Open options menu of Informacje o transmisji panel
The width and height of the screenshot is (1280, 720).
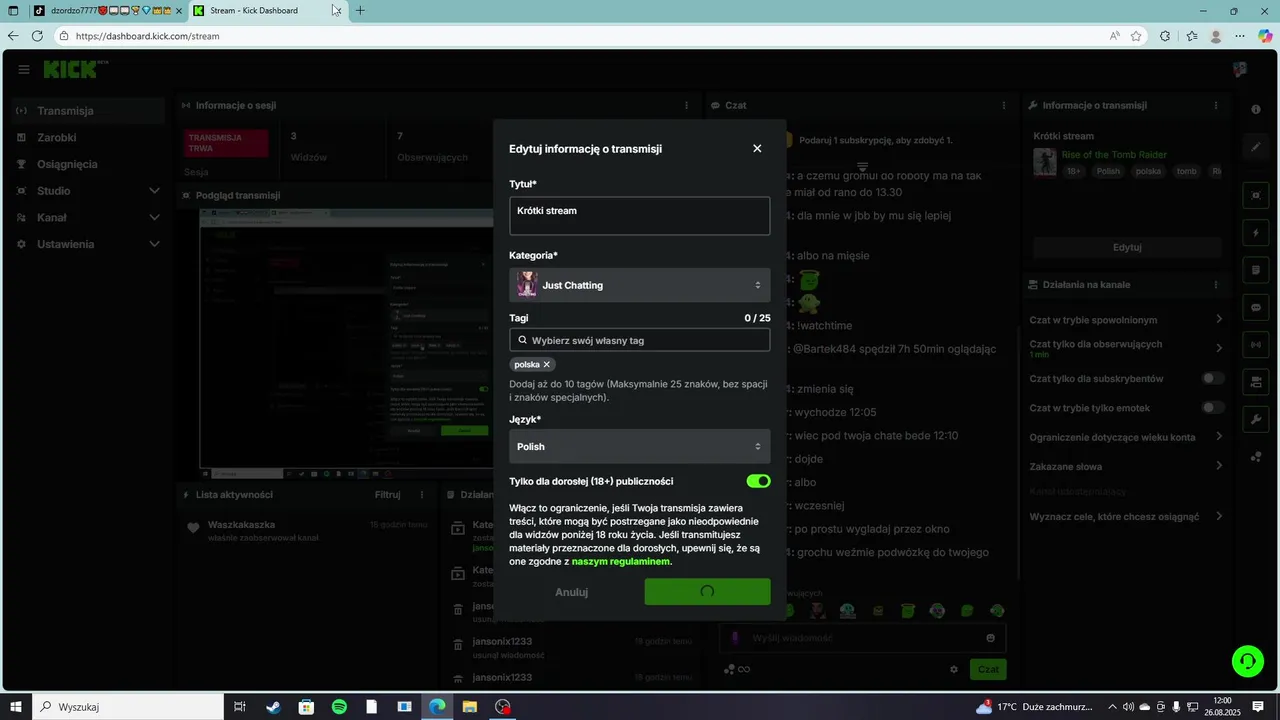(1216, 105)
